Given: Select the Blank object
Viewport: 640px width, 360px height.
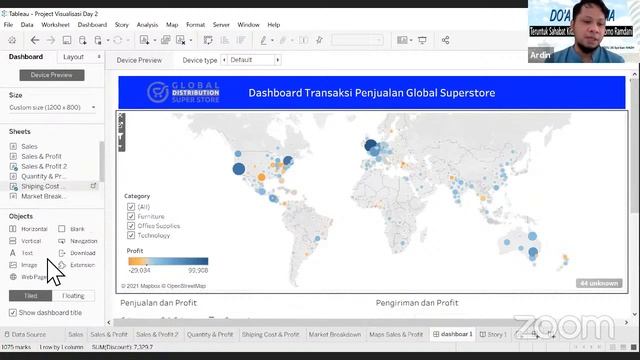Looking at the screenshot, I should 71,229.
